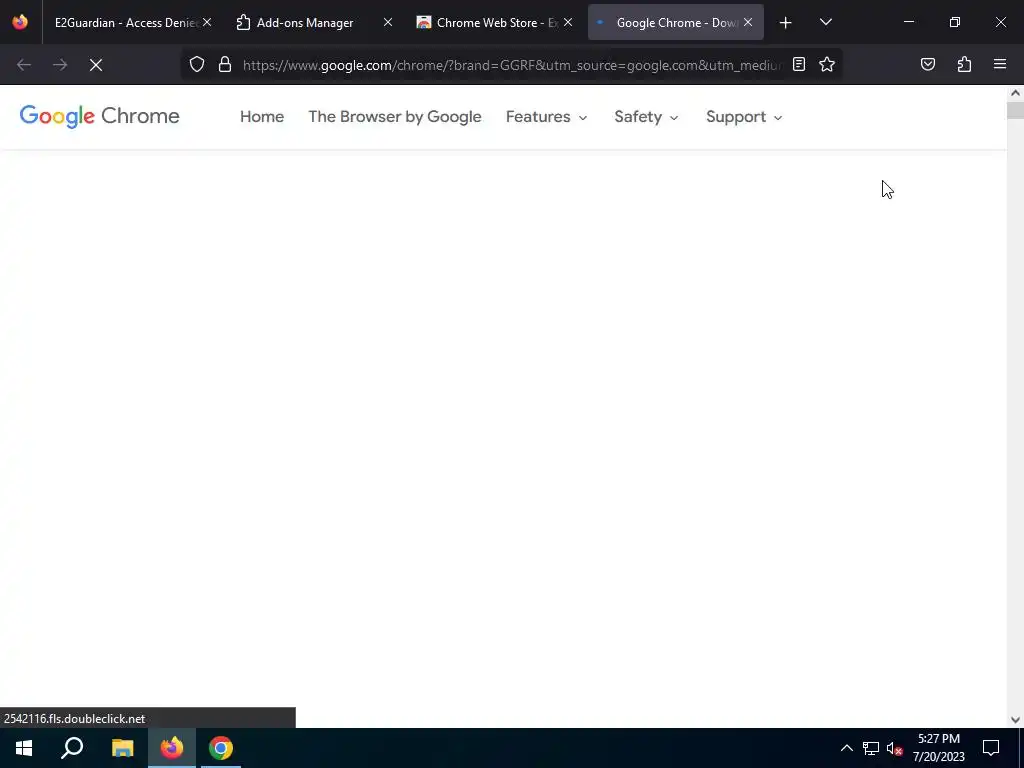Open Windows taskbar search
This screenshot has width=1024, height=768.
click(72, 748)
